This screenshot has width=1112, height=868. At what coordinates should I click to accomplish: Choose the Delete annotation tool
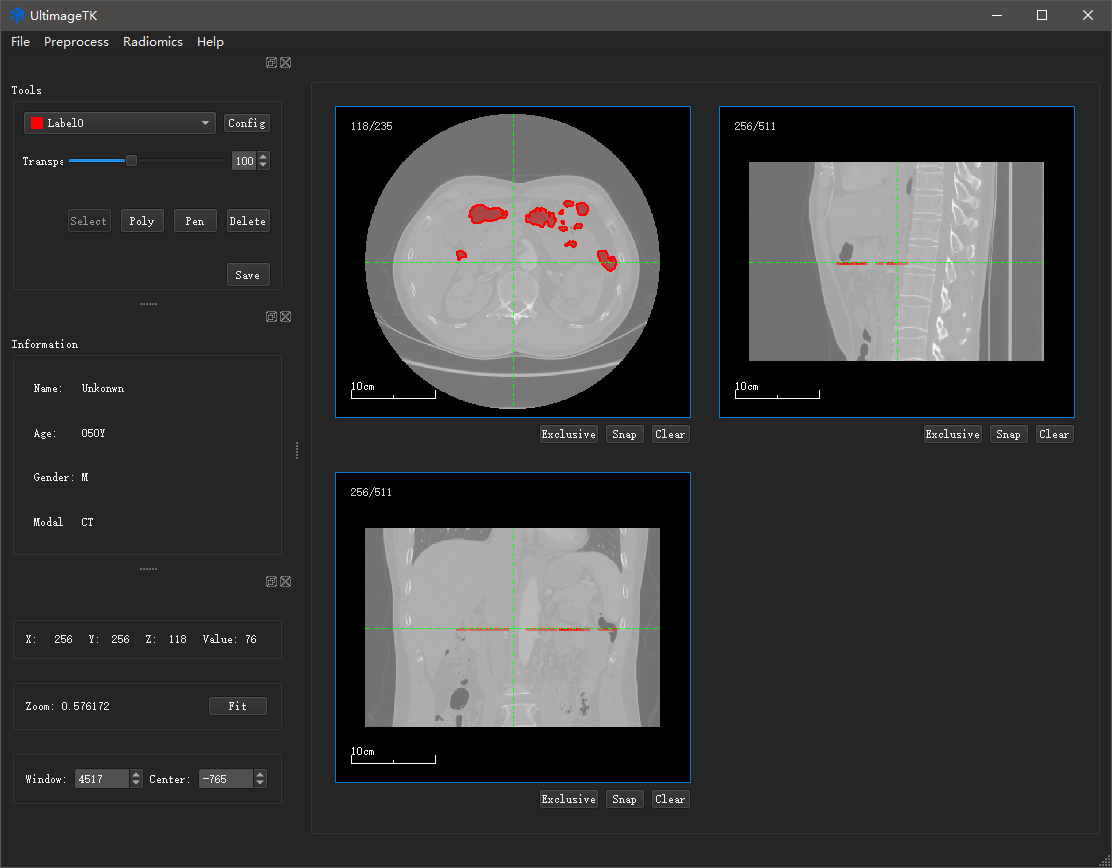click(x=248, y=220)
